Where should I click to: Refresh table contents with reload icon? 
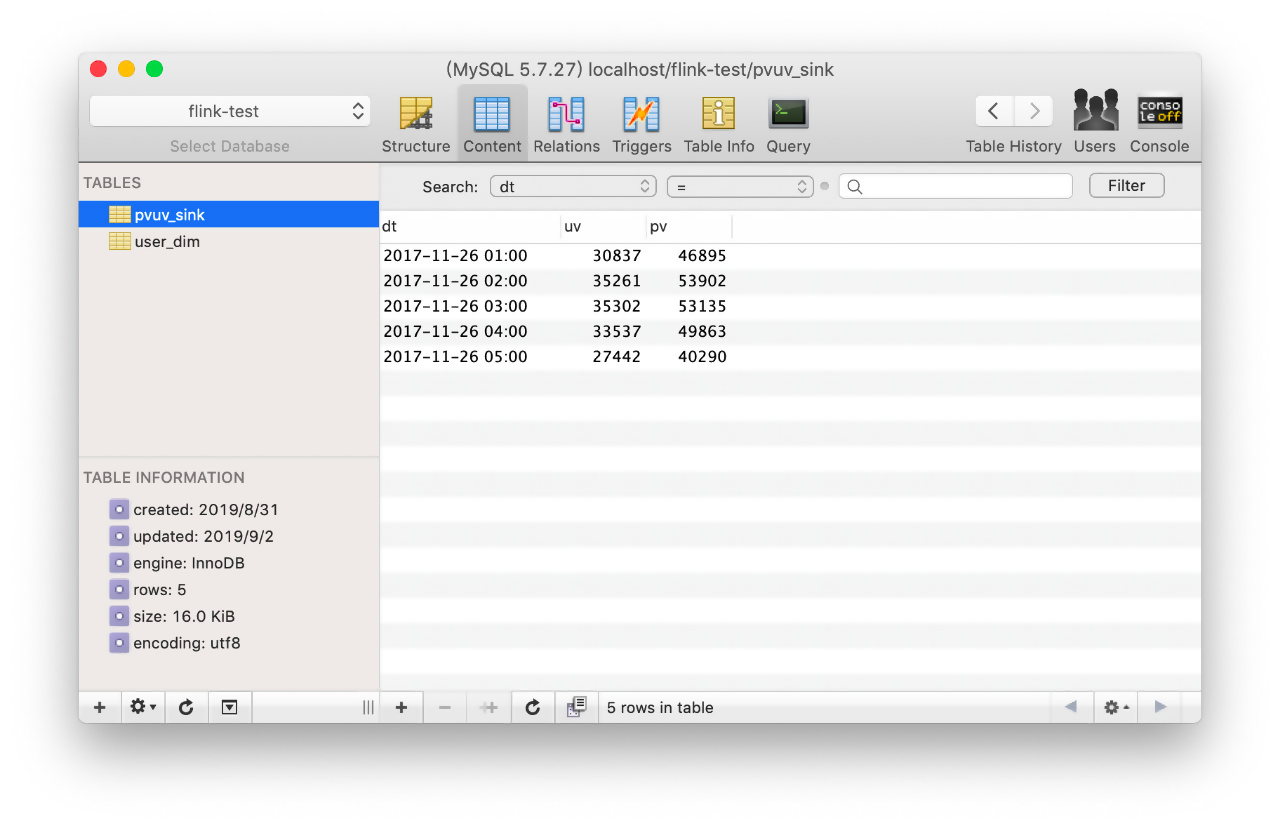tap(533, 707)
